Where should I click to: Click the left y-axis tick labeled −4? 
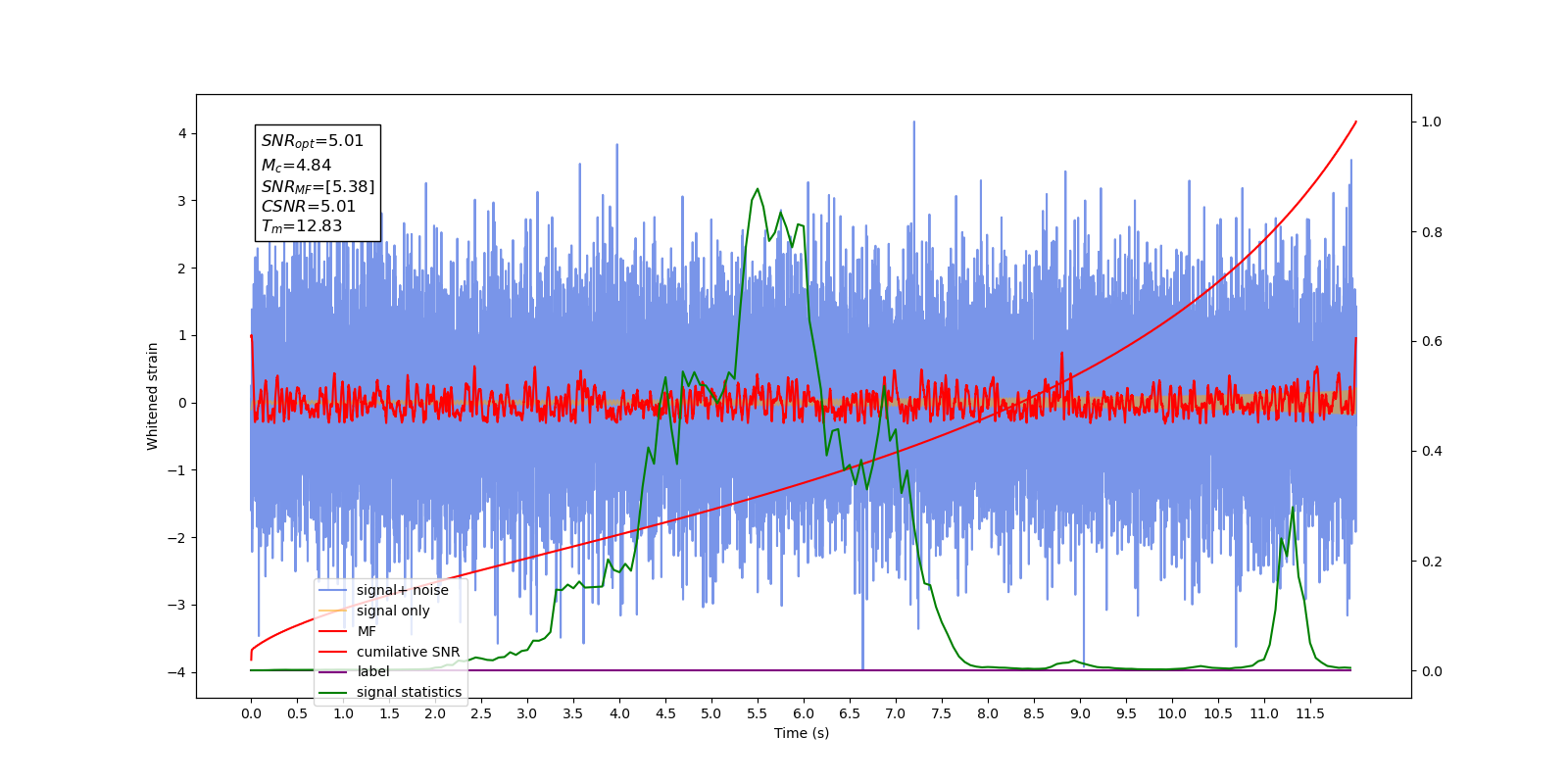tap(177, 672)
